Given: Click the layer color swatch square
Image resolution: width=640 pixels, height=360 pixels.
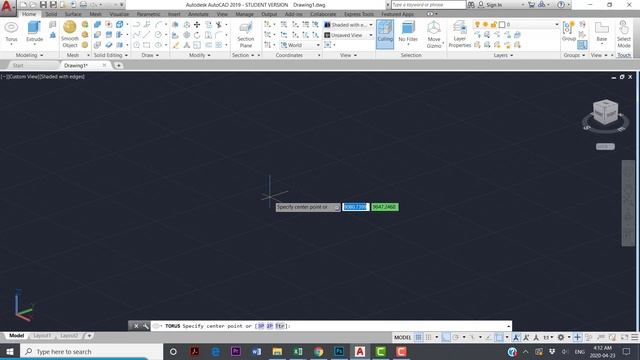Looking at the screenshot, I should pos(502,24).
